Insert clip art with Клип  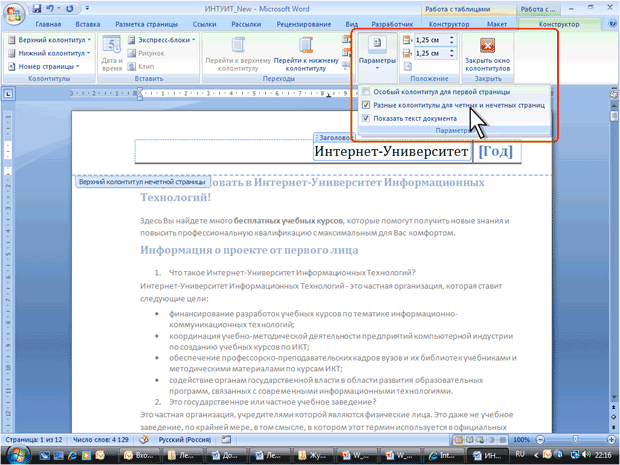(x=141, y=66)
